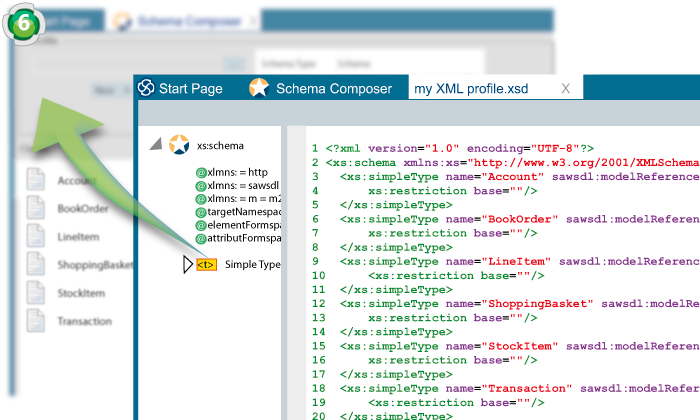The height and width of the screenshot is (420, 700).
Task: Click the Simple Type <t> icon
Action: click(x=206, y=265)
